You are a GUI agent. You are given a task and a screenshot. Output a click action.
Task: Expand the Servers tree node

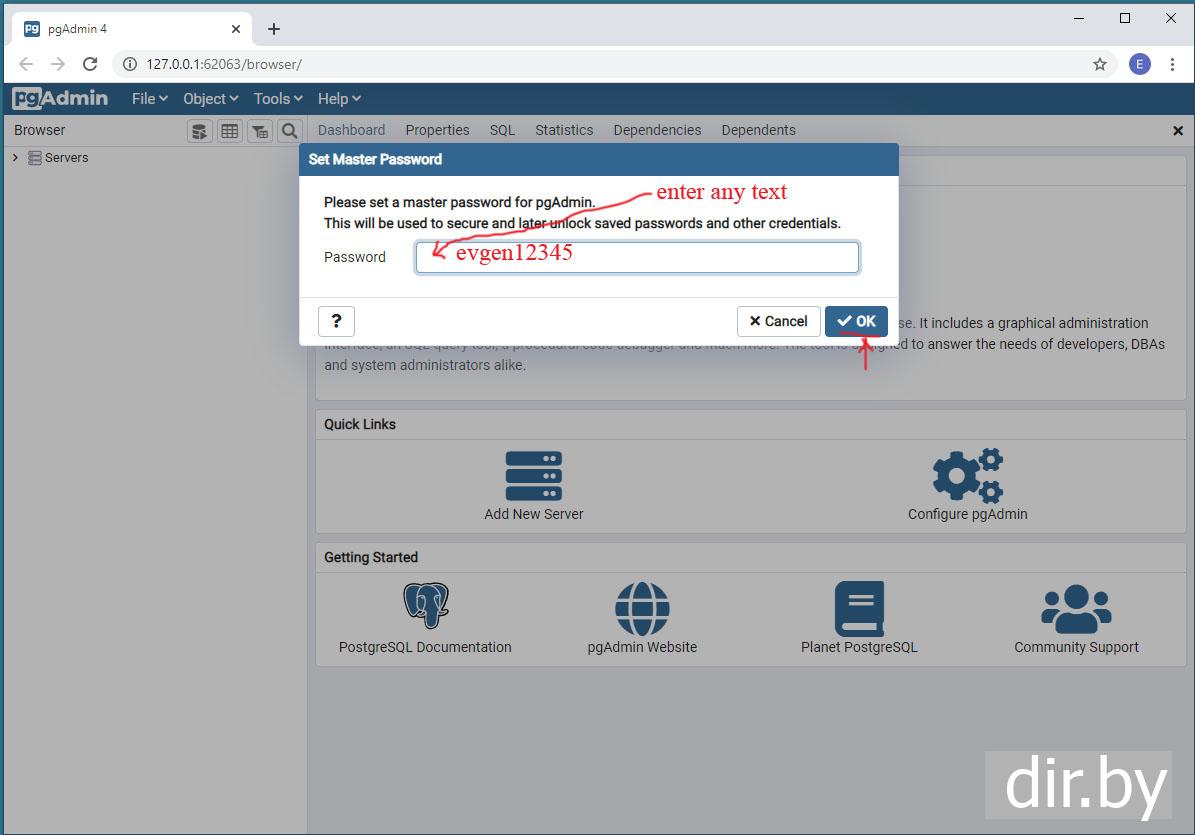15,158
